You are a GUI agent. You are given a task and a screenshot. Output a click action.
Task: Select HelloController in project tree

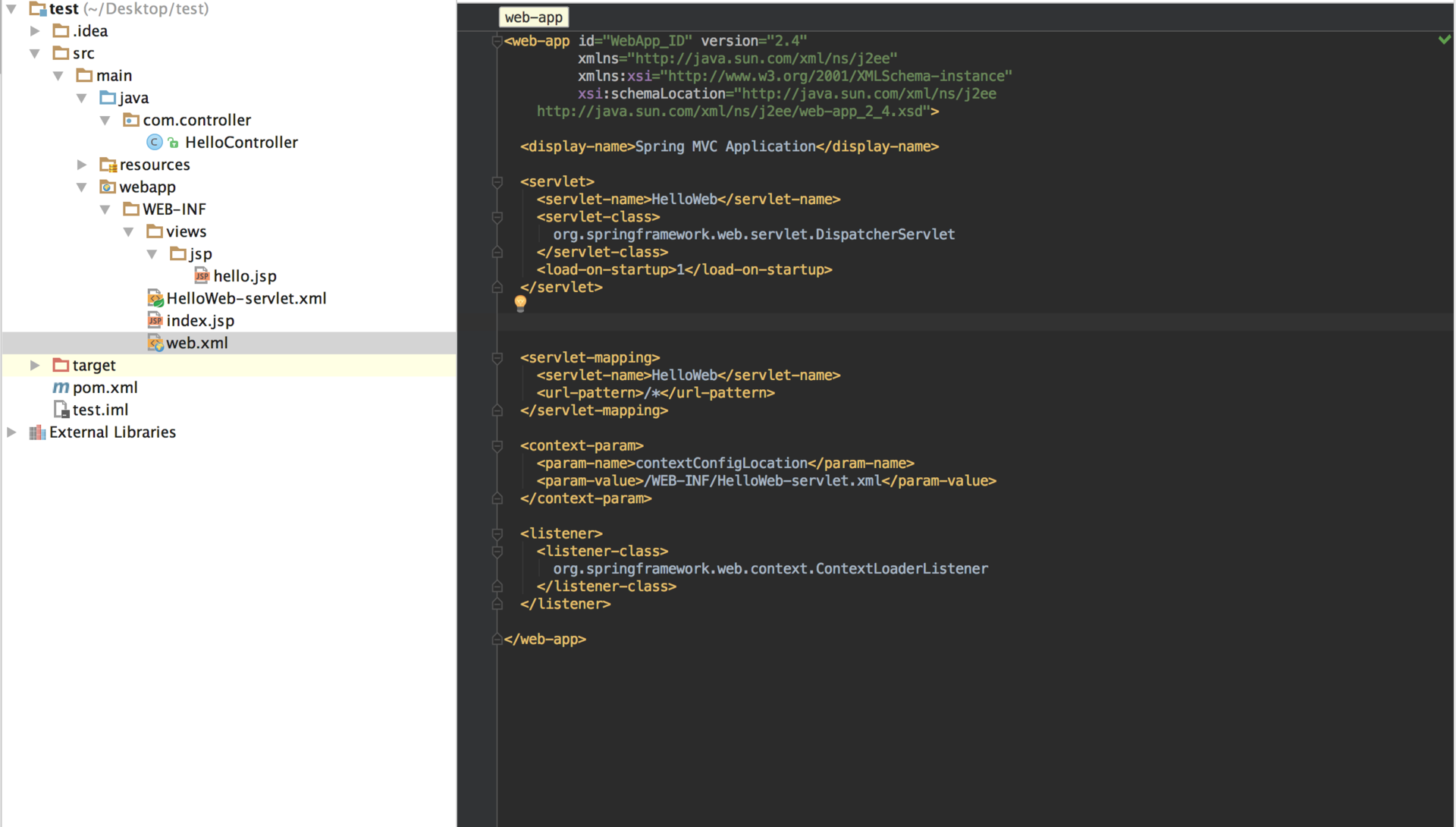coord(241,143)
